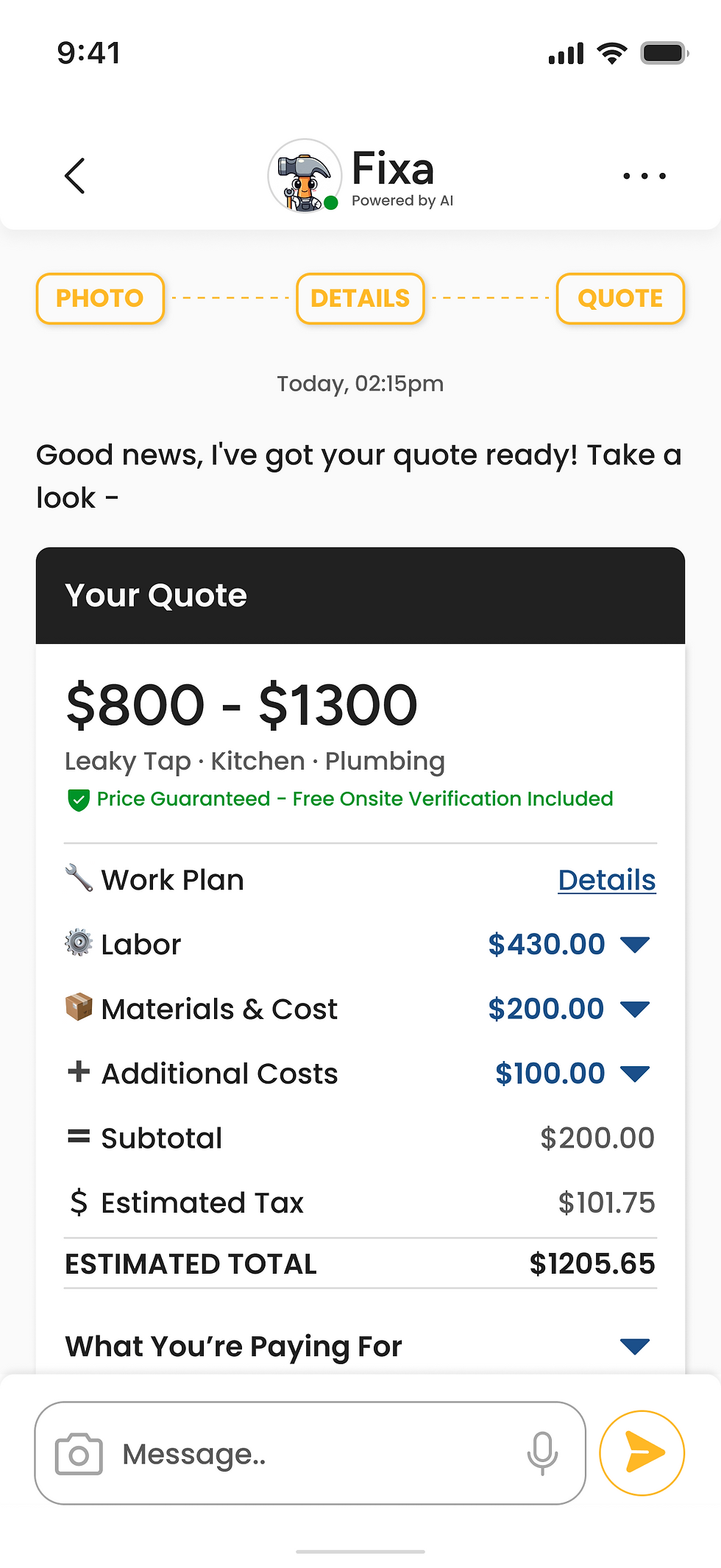Select the QUOTE step tab
721x1568 pixels.
pos(620,299)
